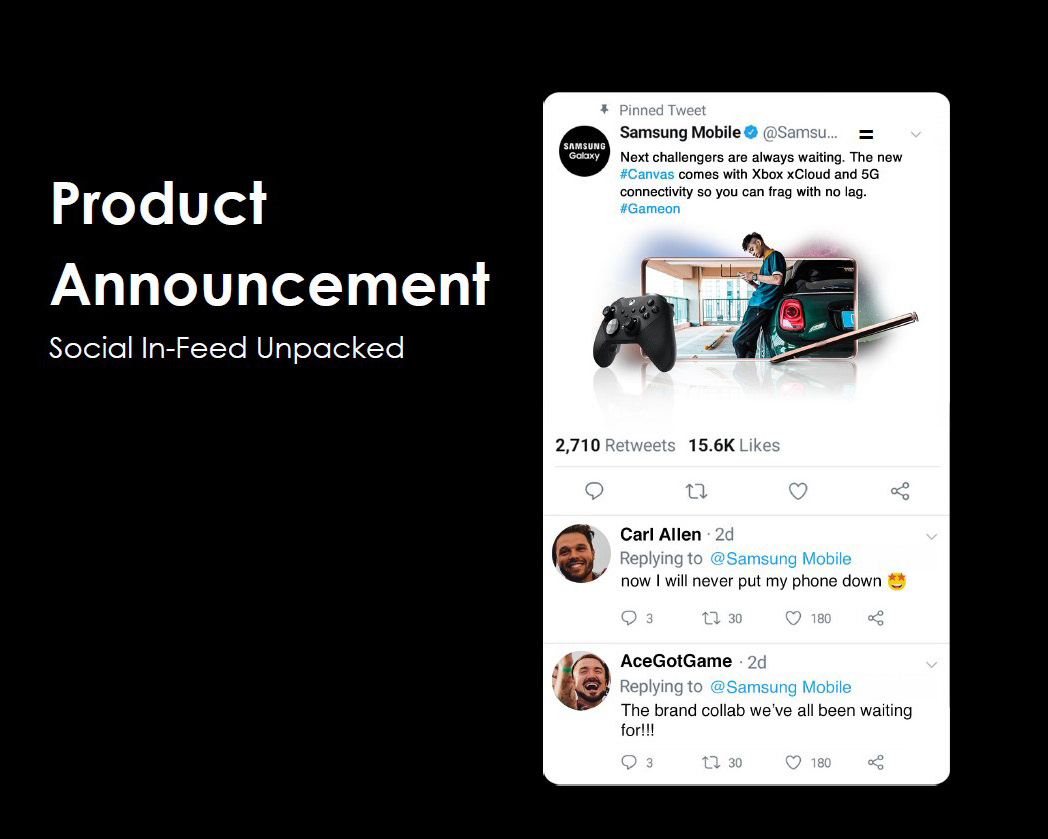Open Samsung Galaxy profile avatar
1048x839 pixels.
point(584,152)
